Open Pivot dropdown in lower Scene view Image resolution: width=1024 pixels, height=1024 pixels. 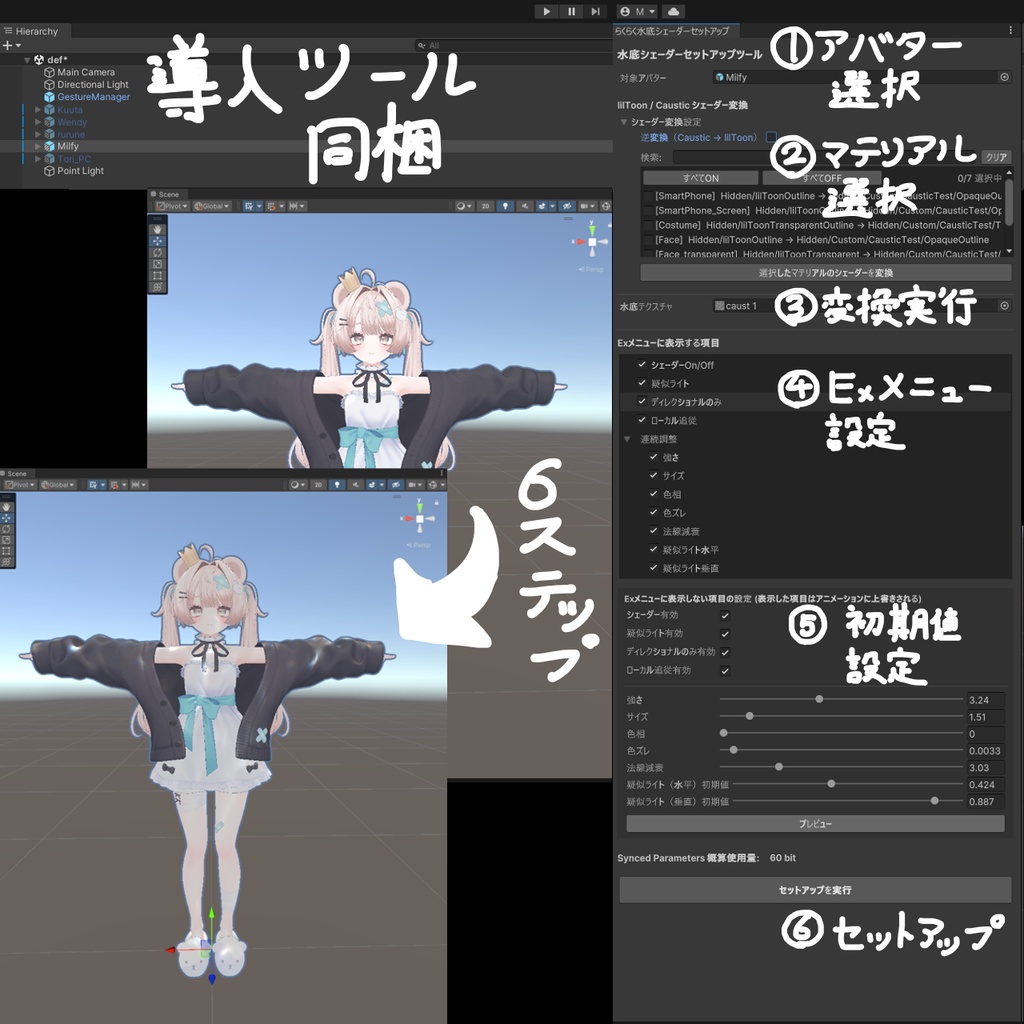tap(20, 485)
